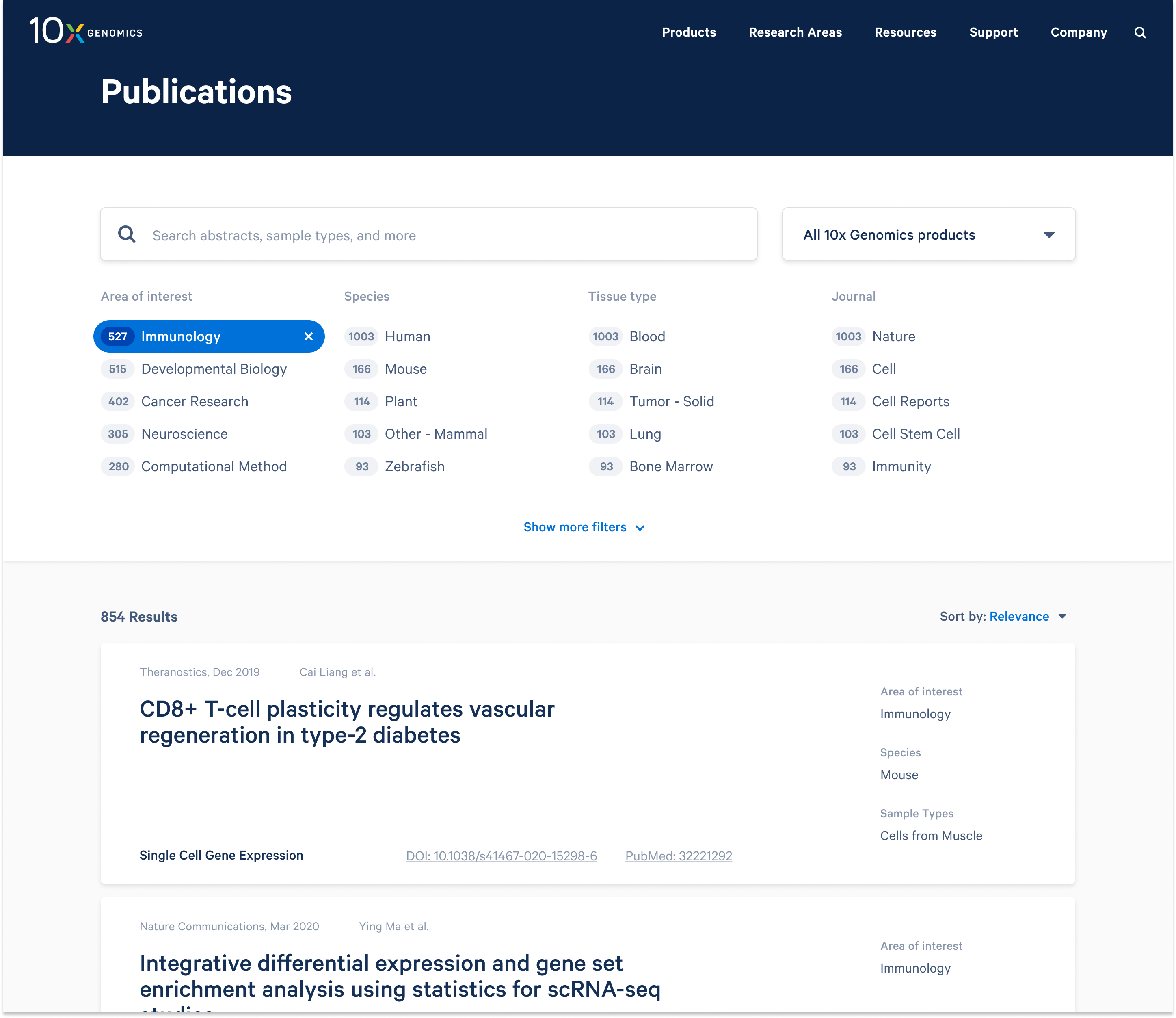Toggle the Developmental Biology filter
Image resolution: width=1176 pixels, height=1018 pixels.
click(214, 369)
